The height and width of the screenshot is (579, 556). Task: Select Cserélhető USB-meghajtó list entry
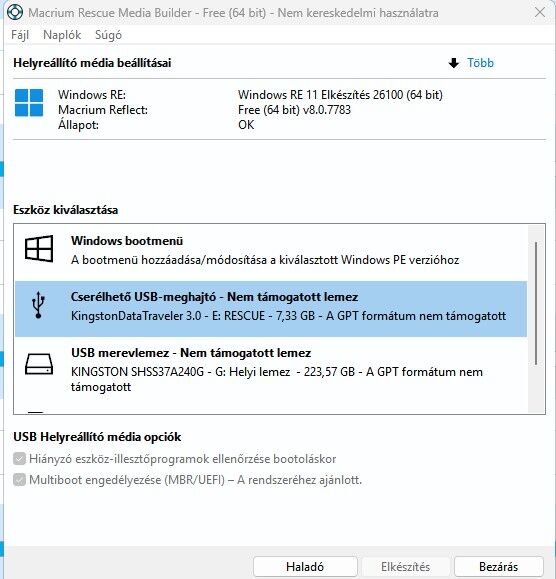[x=271, y=309]
